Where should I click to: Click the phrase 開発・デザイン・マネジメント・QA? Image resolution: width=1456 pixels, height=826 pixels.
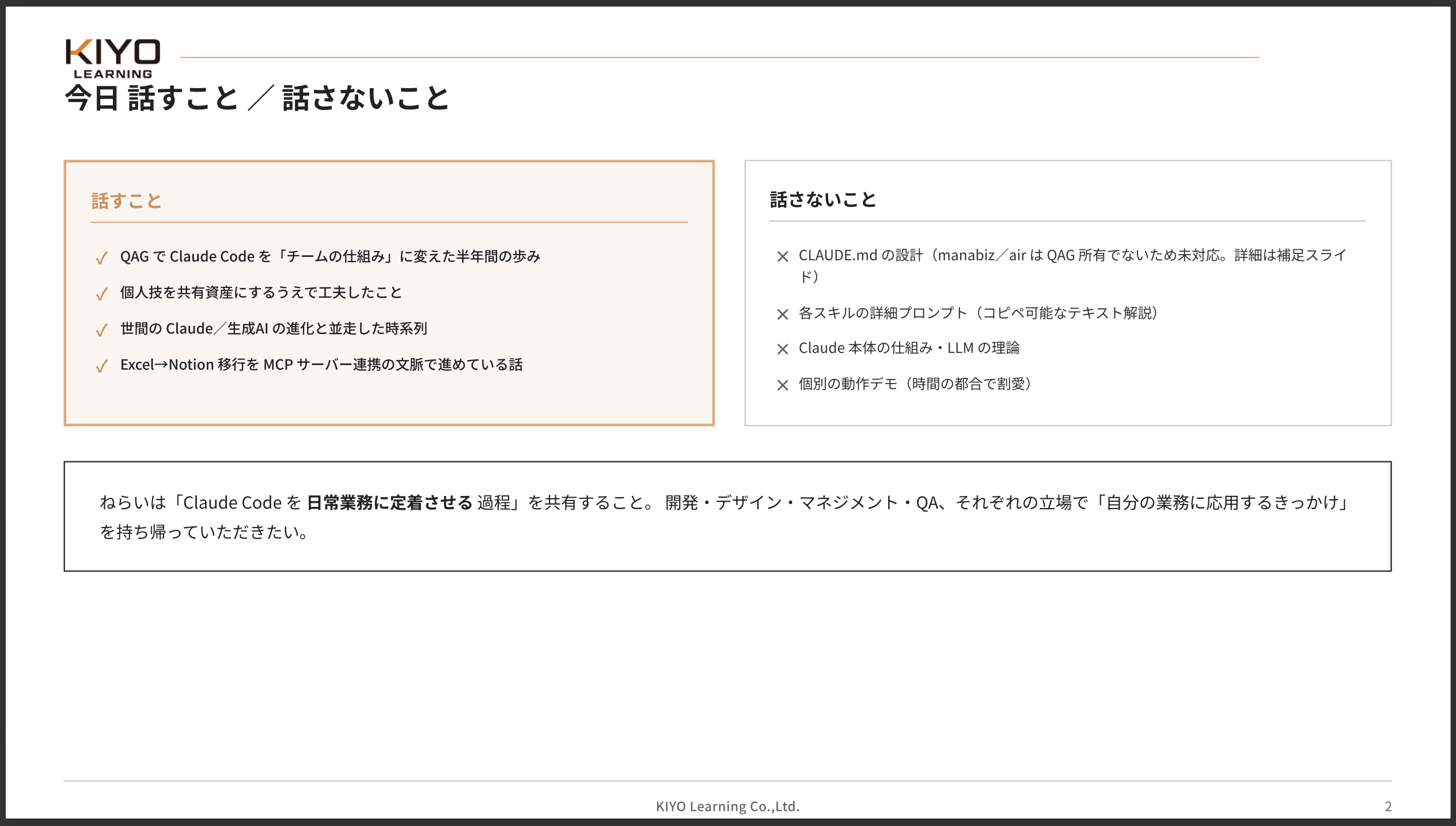pos(802,503)
